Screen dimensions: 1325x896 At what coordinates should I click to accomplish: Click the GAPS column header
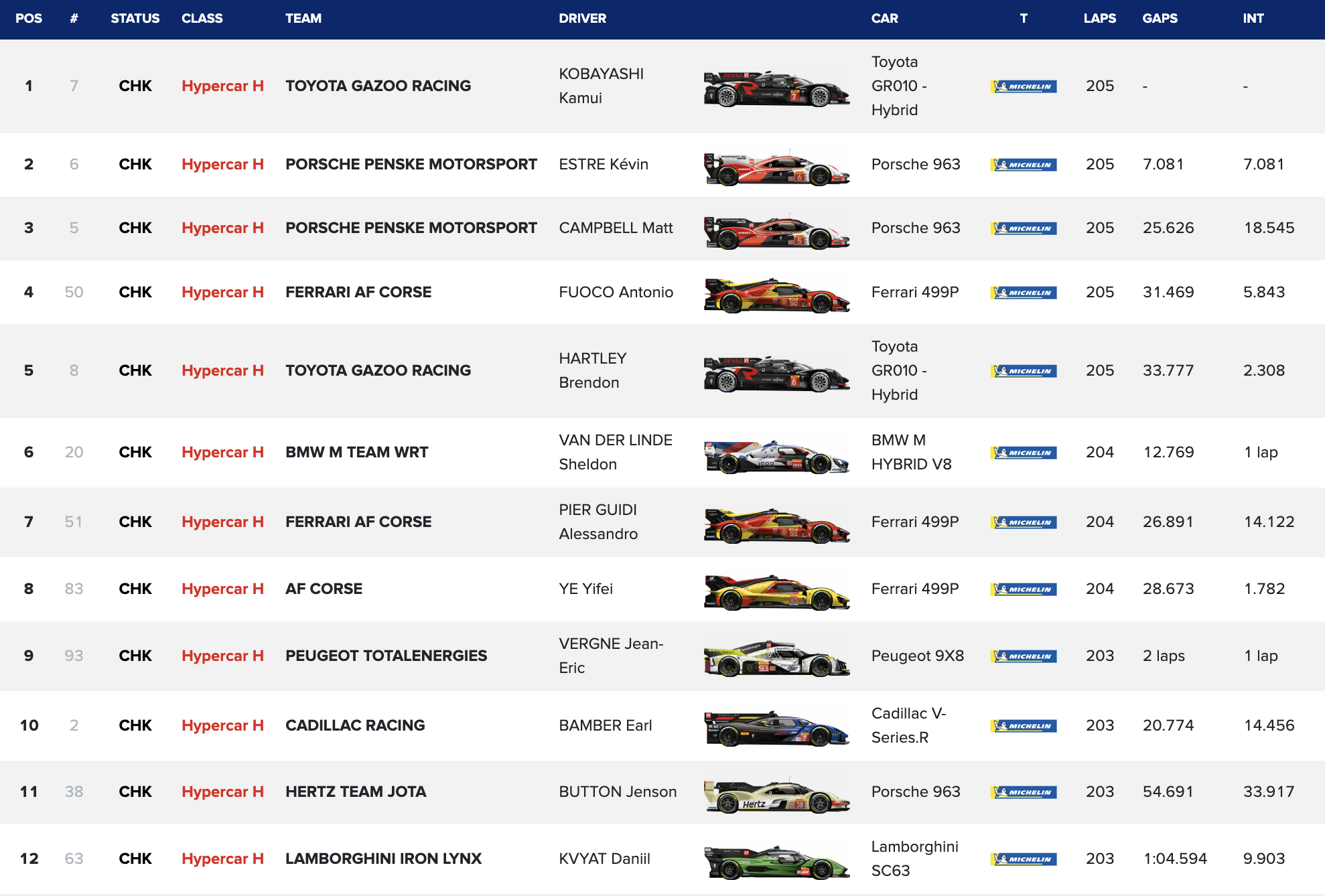coord(1160,19)
